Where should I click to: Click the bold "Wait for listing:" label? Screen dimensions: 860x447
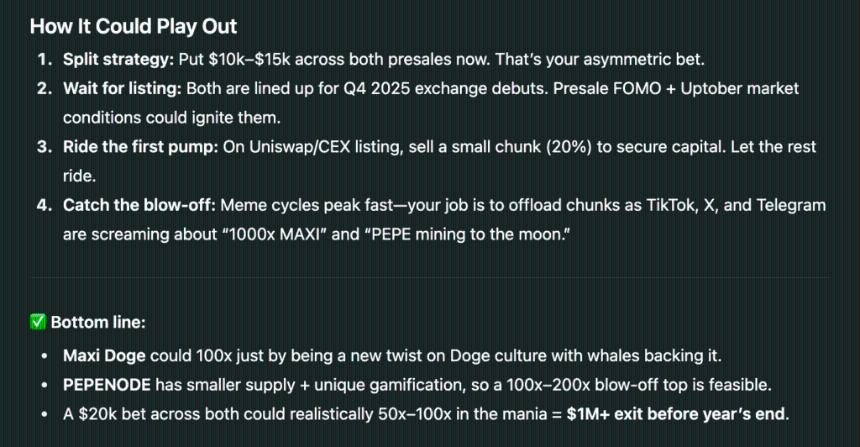[x=122, y=88]
